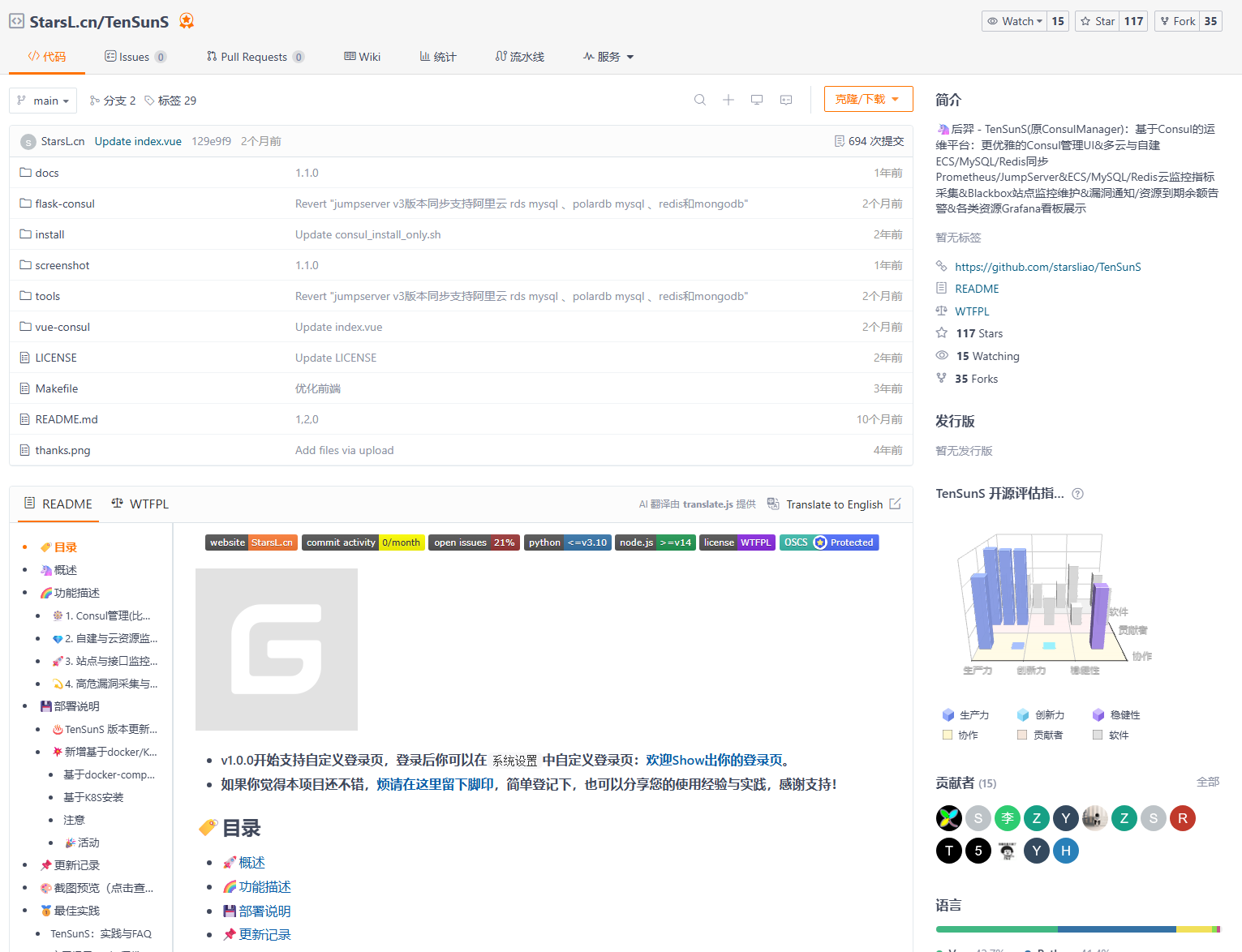1242x952 pixels.
Task: Open the Web IDE monitor icon
Action: coord(757,100)
